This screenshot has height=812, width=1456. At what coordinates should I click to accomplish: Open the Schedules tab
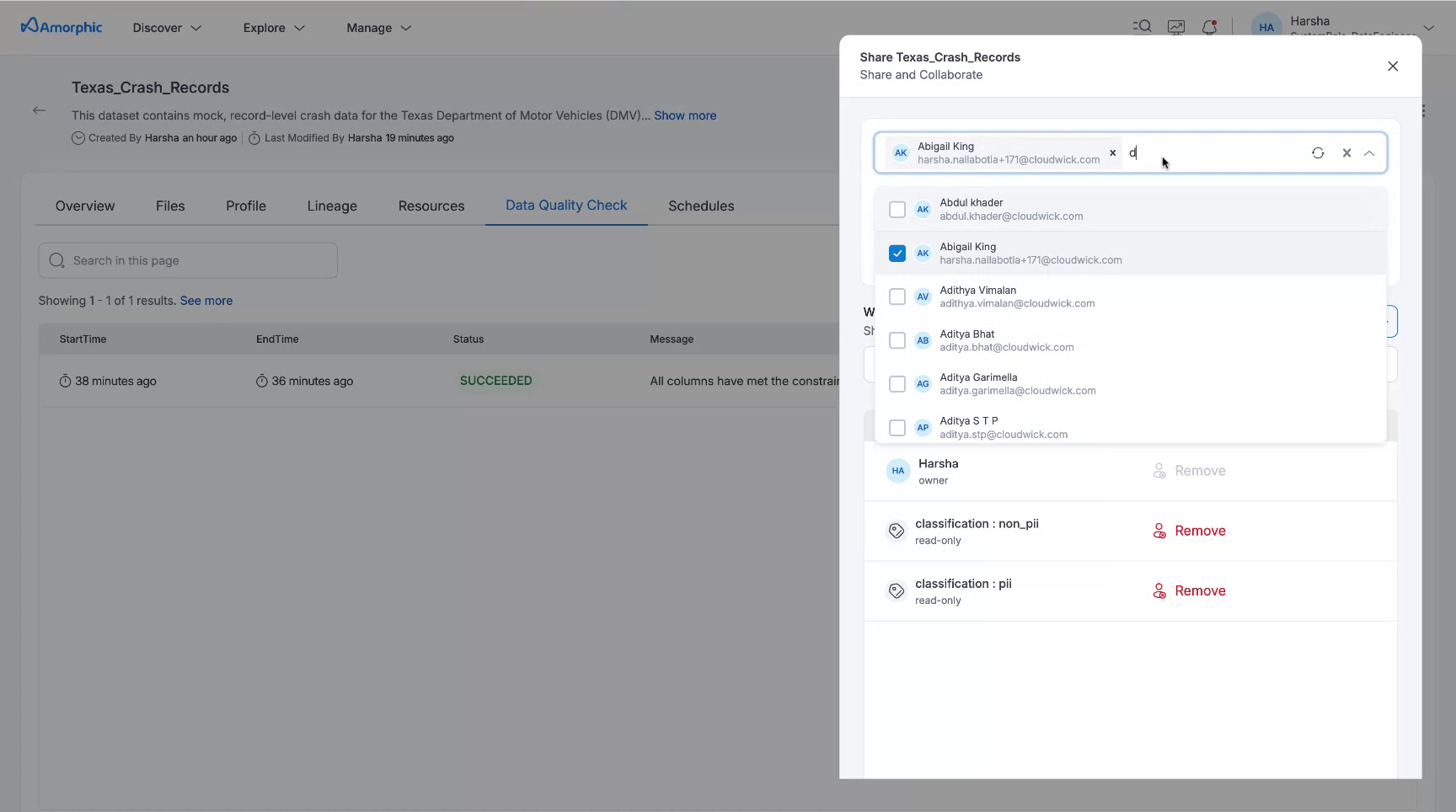point(700,206)
